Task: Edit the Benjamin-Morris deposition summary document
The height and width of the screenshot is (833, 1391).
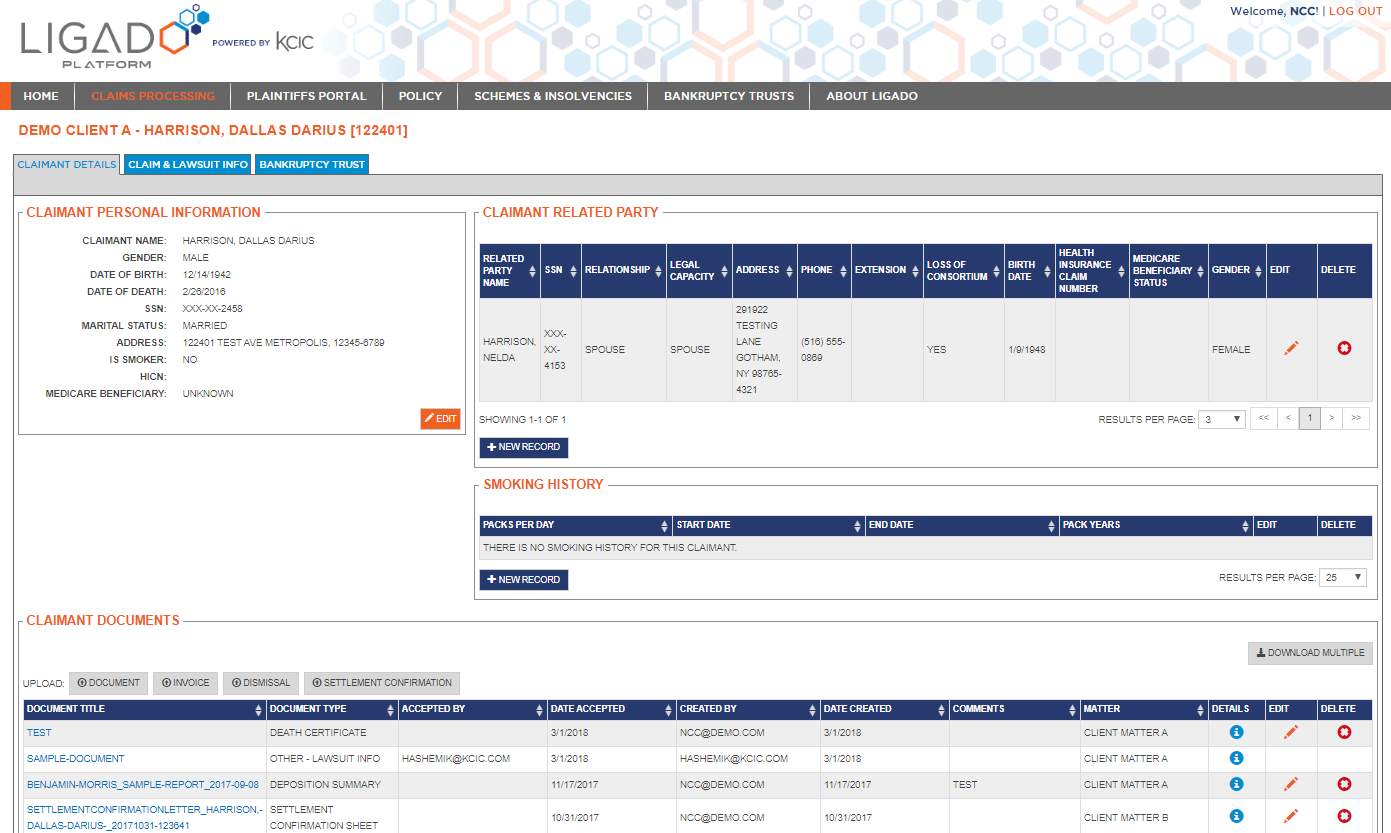Action: (1291, 784)
